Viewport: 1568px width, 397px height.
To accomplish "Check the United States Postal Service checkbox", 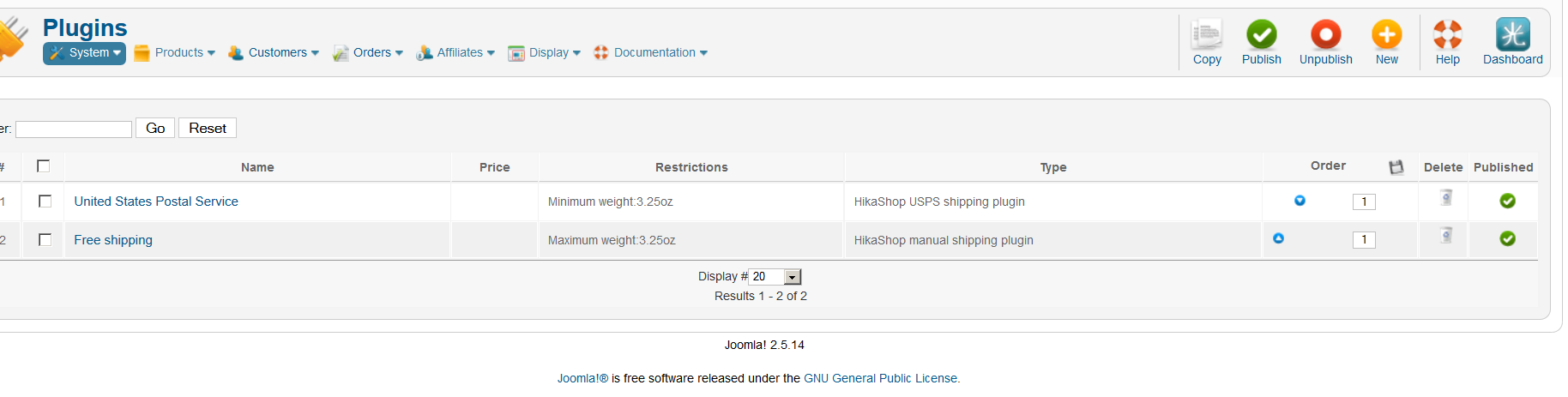I will point(45,202).
